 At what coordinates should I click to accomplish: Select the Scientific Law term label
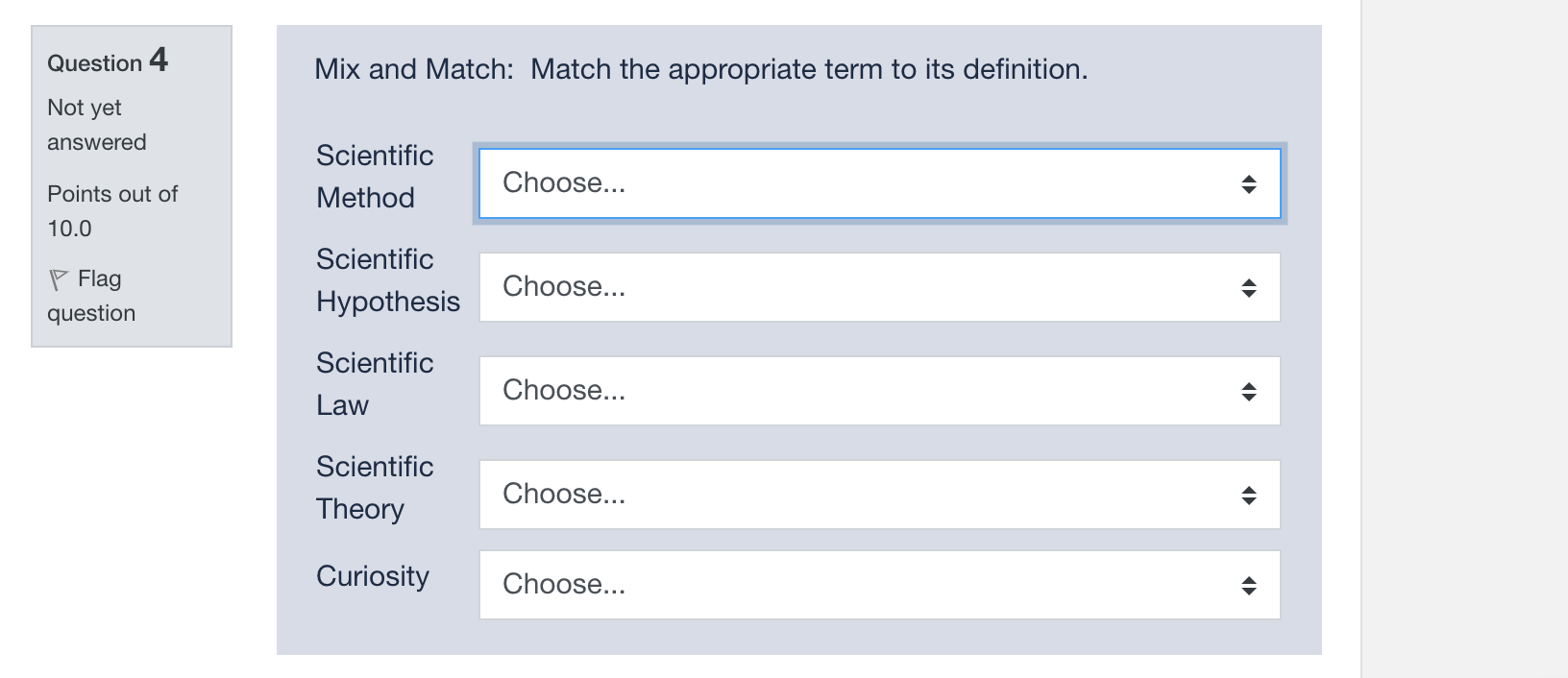(x=374, y=384)
